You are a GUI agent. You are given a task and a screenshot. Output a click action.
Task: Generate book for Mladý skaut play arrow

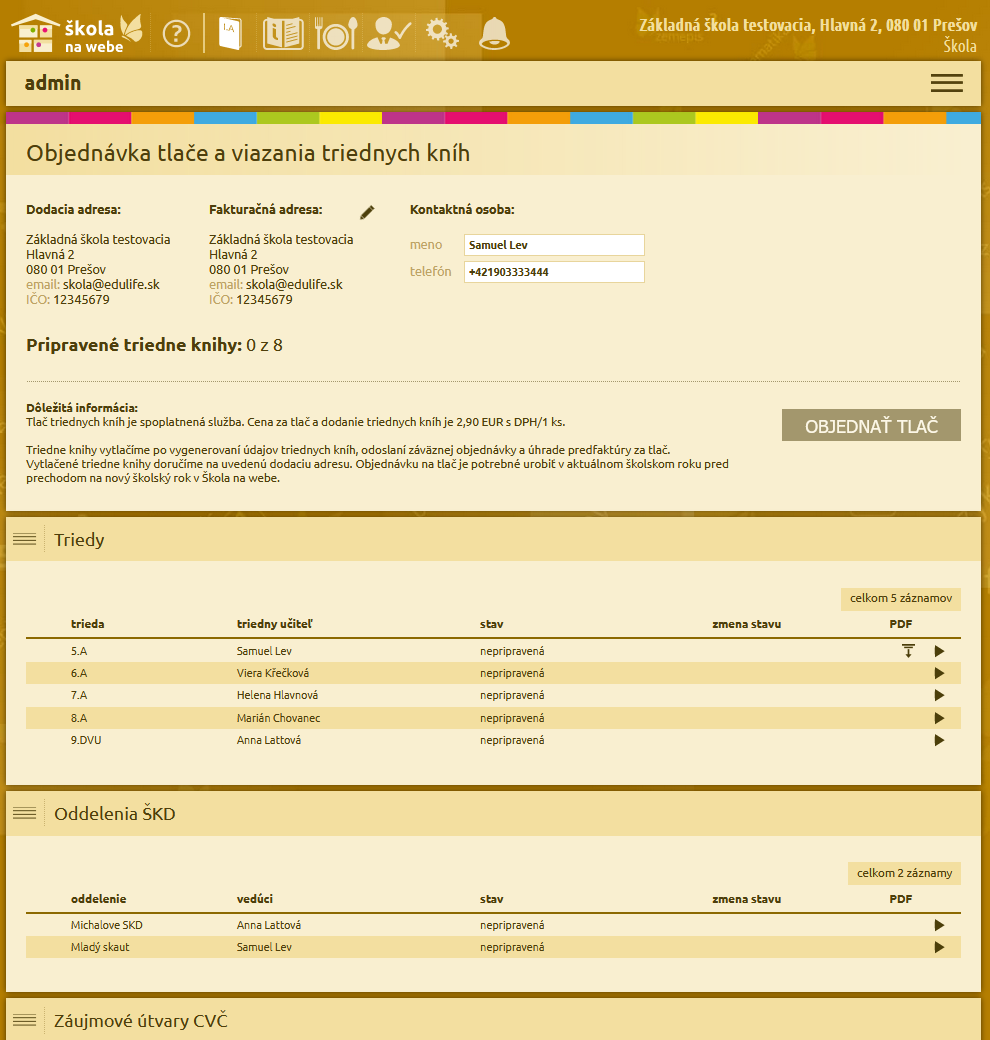point(939,947)
